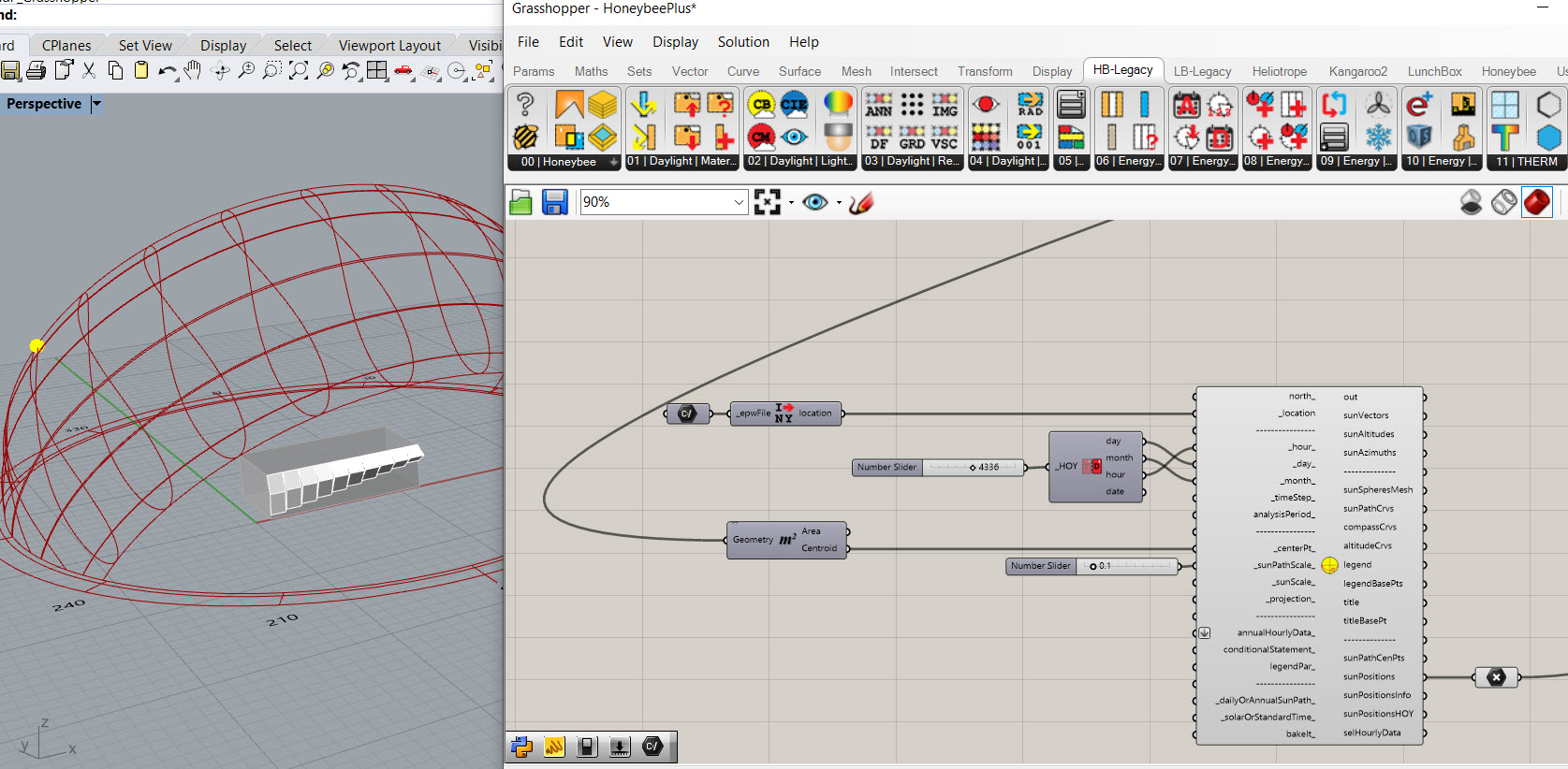Click the Save icon in Rhino toolbar
1568x769 pixels.
pyautogui.click(x=10, y=70)
